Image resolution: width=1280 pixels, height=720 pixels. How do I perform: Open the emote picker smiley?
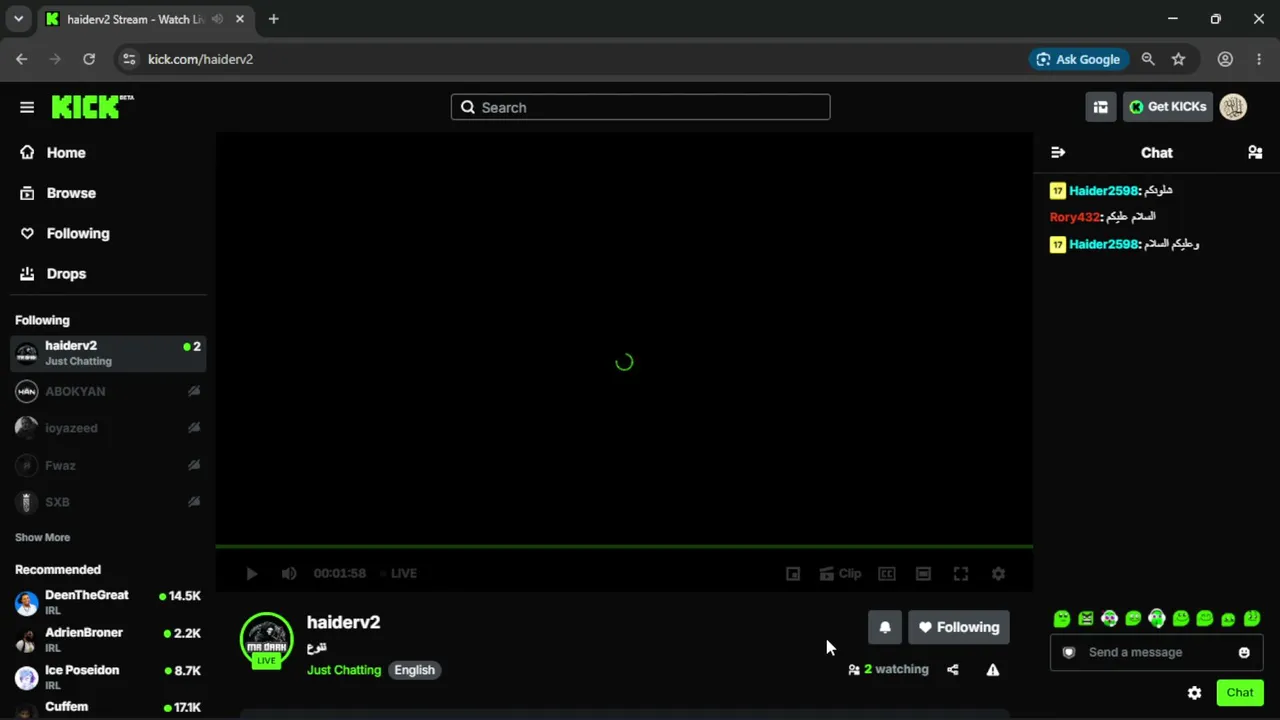(x=1244, y=652)
